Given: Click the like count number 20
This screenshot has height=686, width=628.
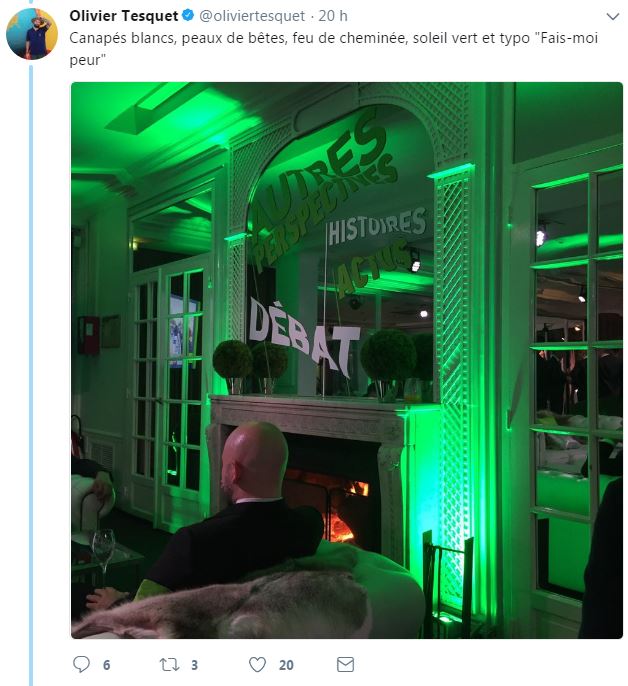Looking at the screenshot, I should click(286, 665).
